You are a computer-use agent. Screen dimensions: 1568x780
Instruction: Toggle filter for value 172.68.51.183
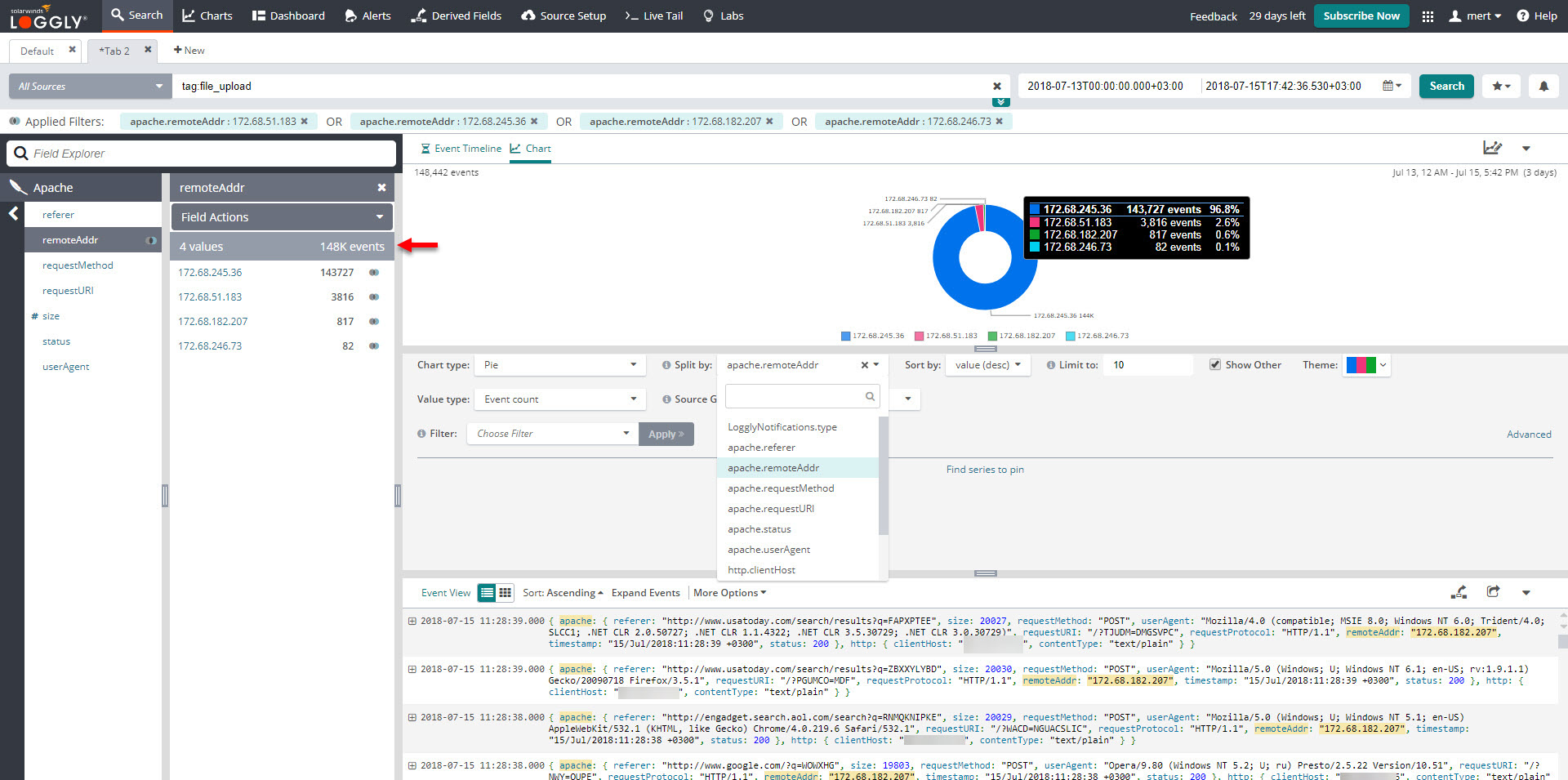(374, 296)
